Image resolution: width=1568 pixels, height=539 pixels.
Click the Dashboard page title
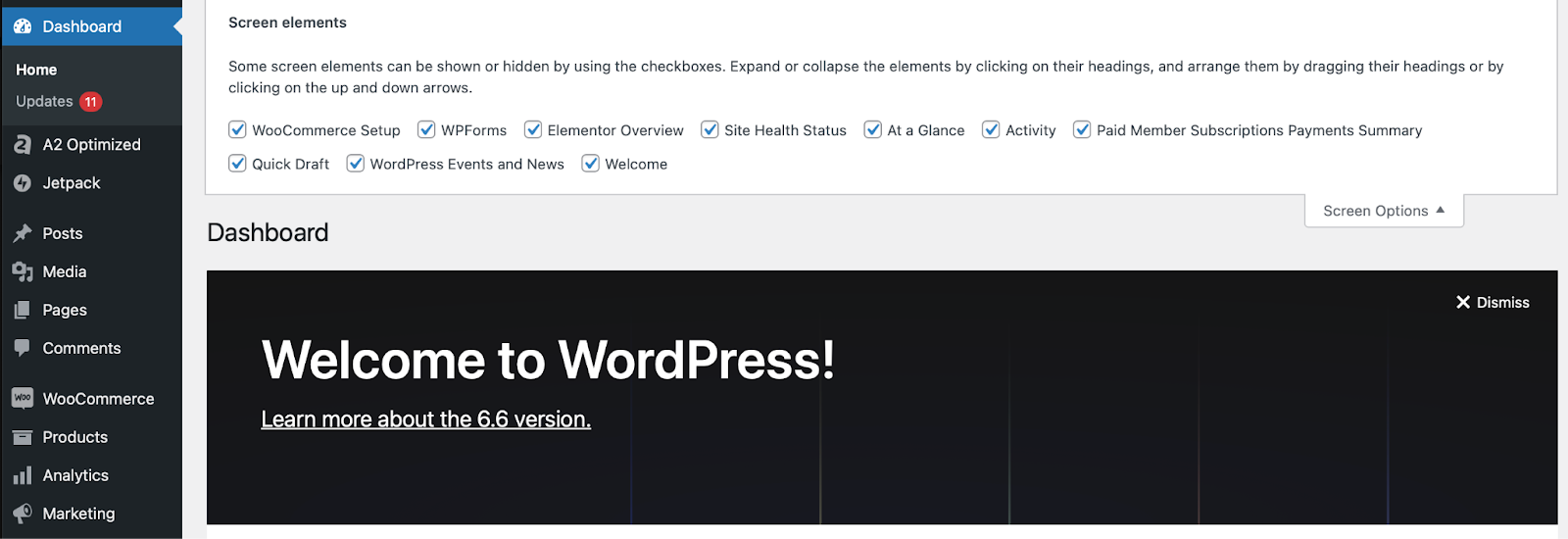tap(268, 232)
